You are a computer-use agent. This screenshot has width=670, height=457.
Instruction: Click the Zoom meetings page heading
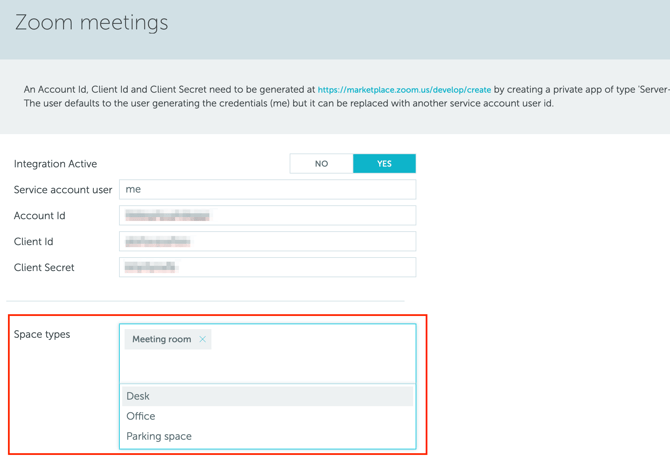91,23
